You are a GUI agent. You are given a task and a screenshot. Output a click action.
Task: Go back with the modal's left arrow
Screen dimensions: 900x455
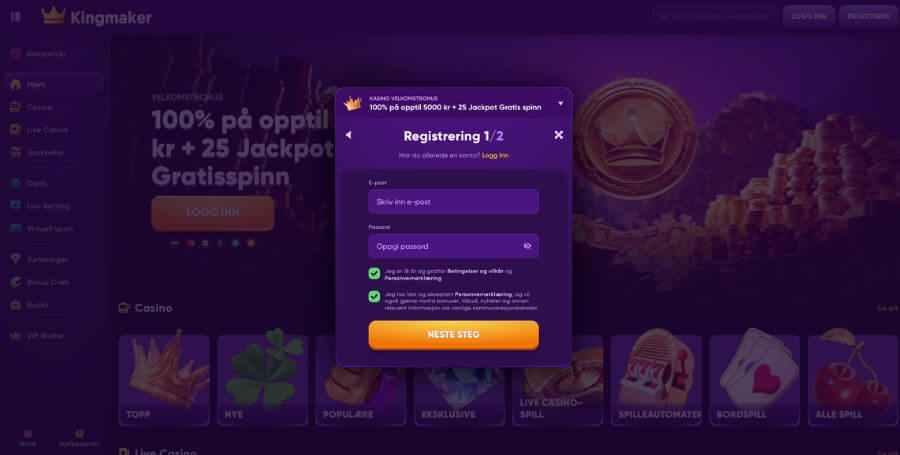pyautogui.click(x=348, y=135)
